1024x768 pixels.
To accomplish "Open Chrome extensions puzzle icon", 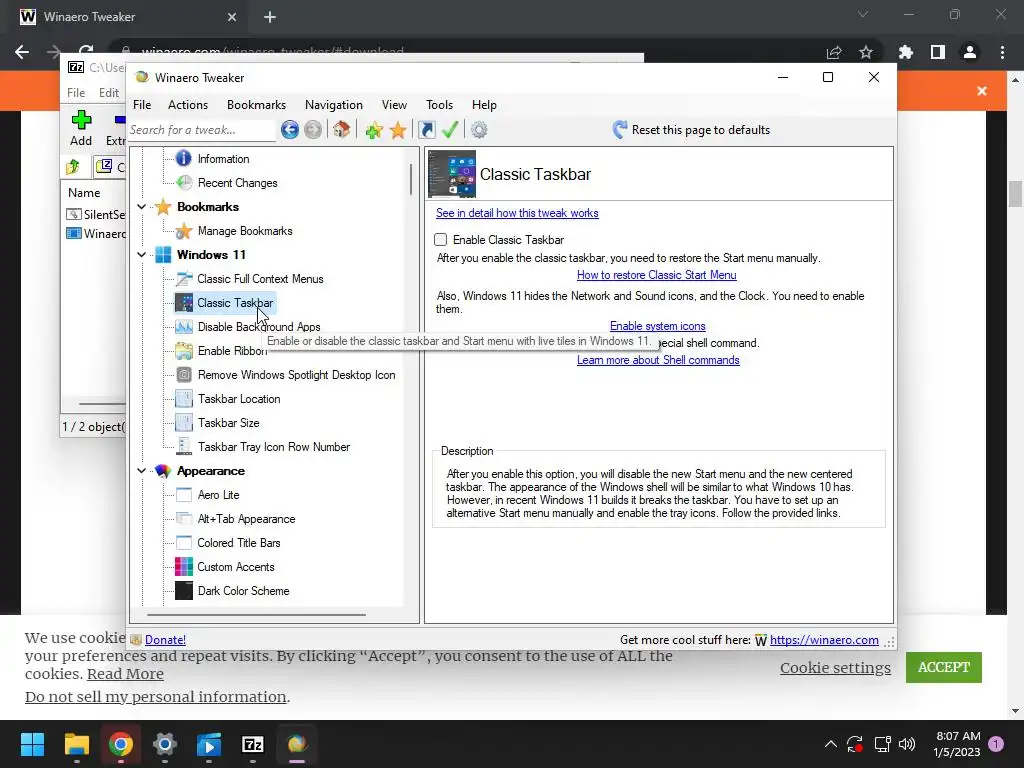I will 906,52.
